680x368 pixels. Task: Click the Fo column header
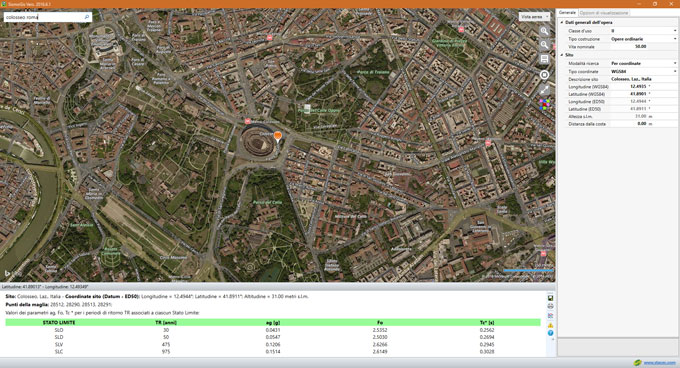tap(380, 322)
